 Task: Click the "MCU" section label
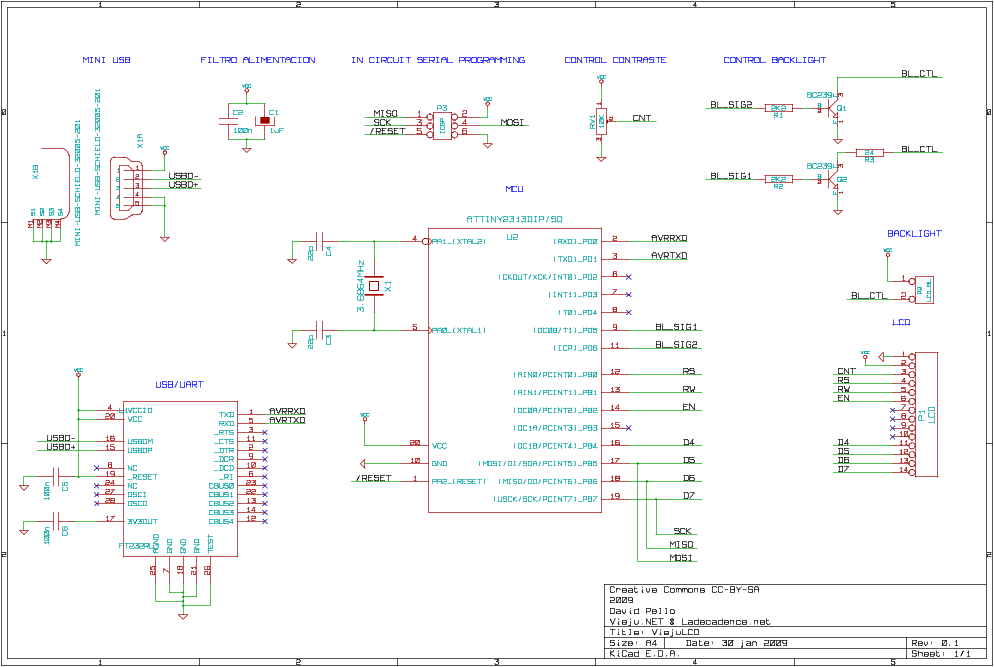click(514, 189)
